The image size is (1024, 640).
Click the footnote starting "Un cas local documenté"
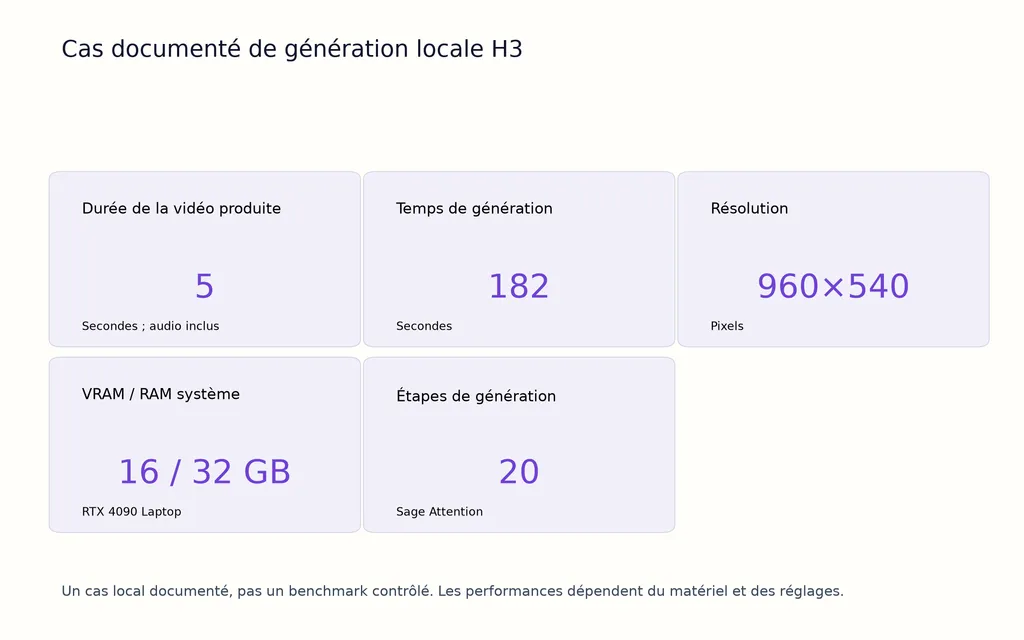tap(453, 591)
